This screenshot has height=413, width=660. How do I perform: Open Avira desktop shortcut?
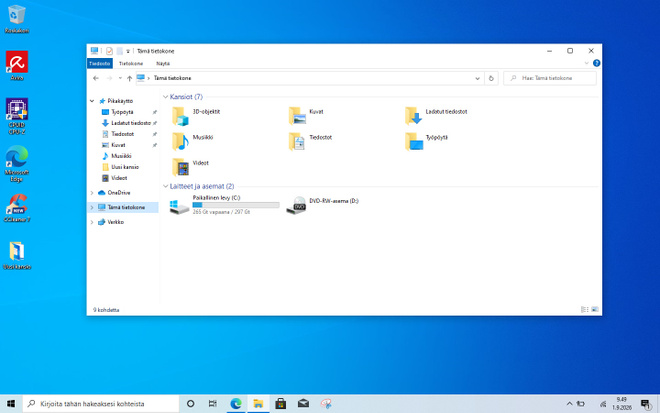pyautogui.click(x=17, y=66)
